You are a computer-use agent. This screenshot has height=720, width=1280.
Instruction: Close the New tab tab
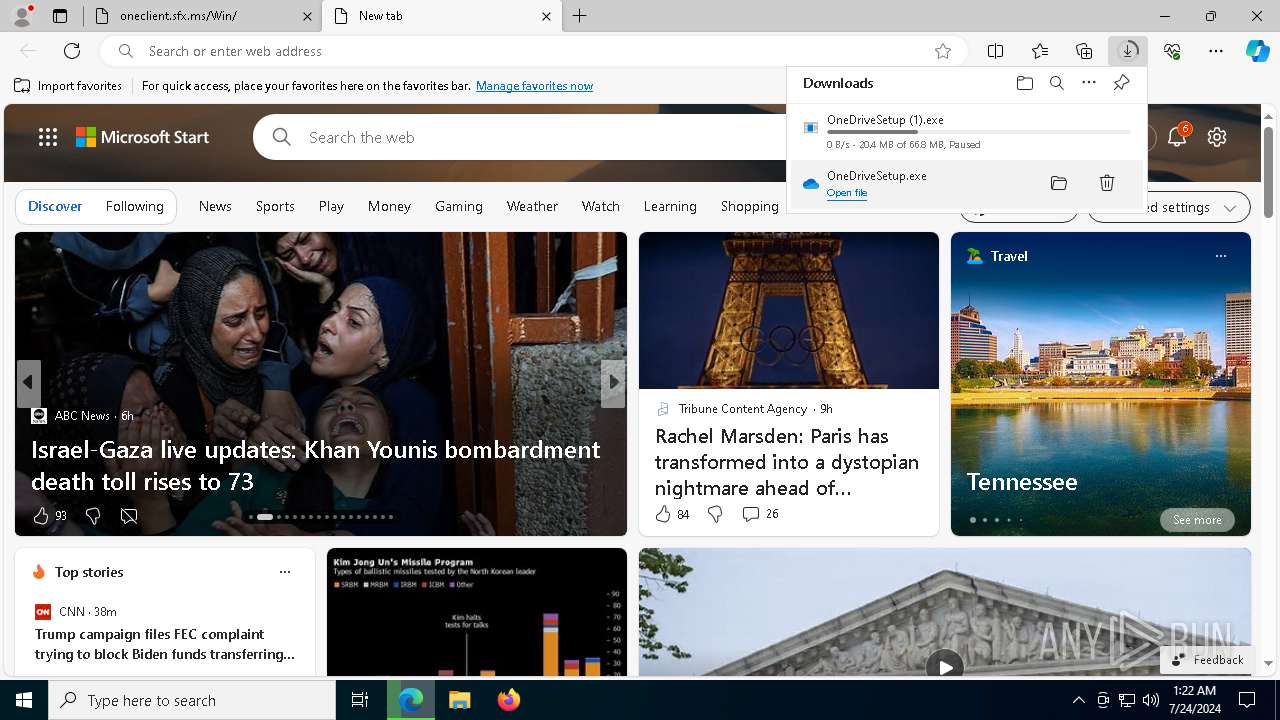pos(546,16)
